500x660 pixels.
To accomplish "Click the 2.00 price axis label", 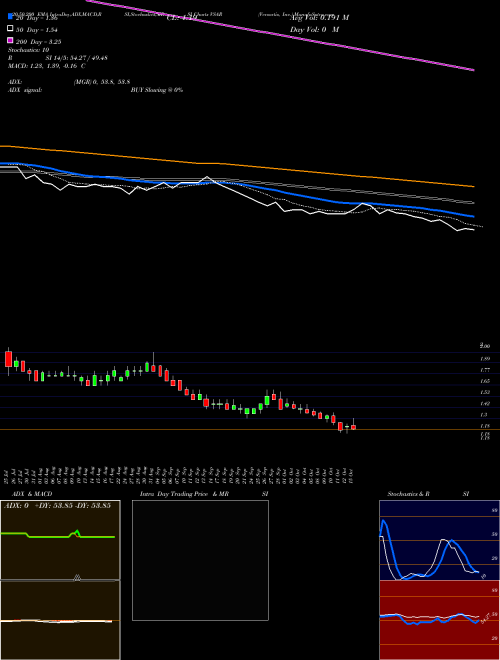I will 485,346.
